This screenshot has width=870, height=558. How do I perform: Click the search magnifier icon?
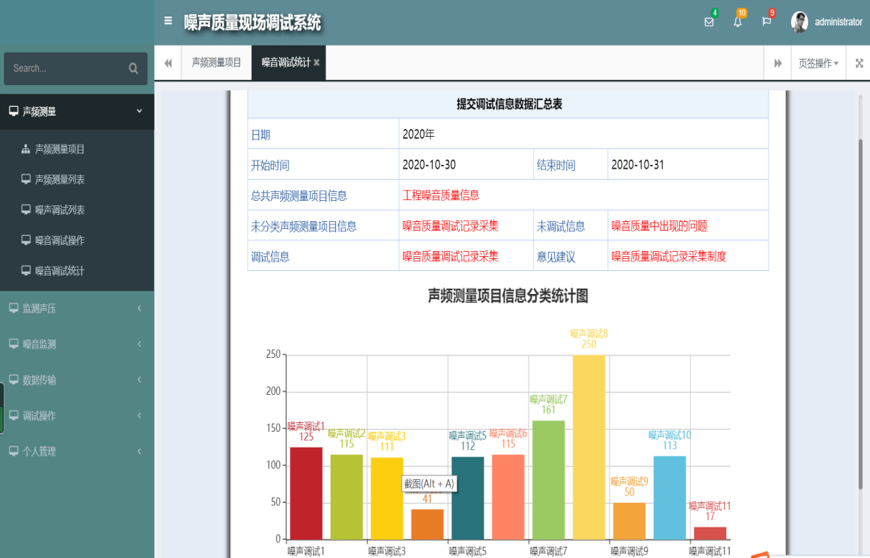[133, 69]
